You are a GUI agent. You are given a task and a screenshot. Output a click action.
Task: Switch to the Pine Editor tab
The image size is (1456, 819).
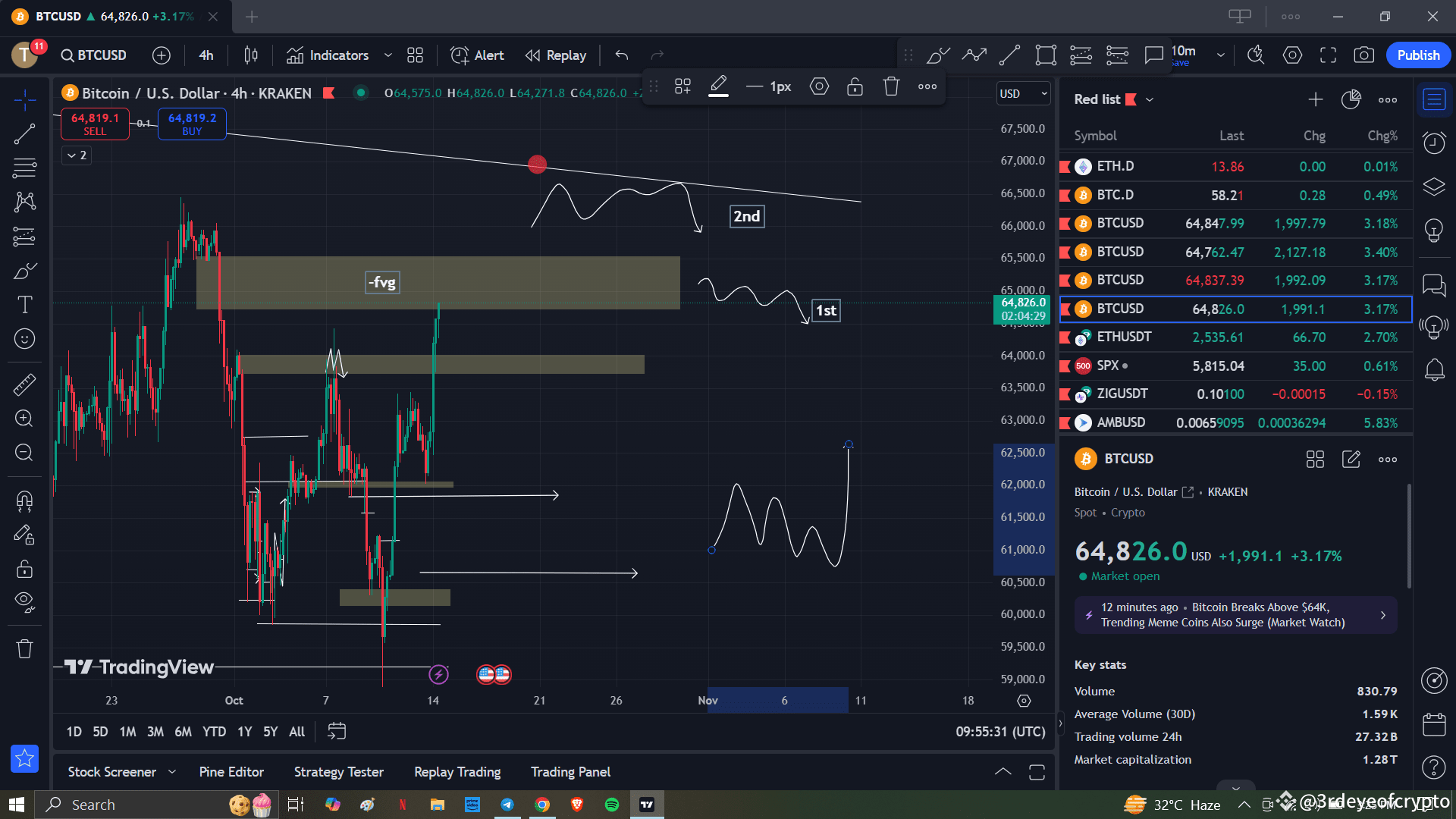(231, 771)
